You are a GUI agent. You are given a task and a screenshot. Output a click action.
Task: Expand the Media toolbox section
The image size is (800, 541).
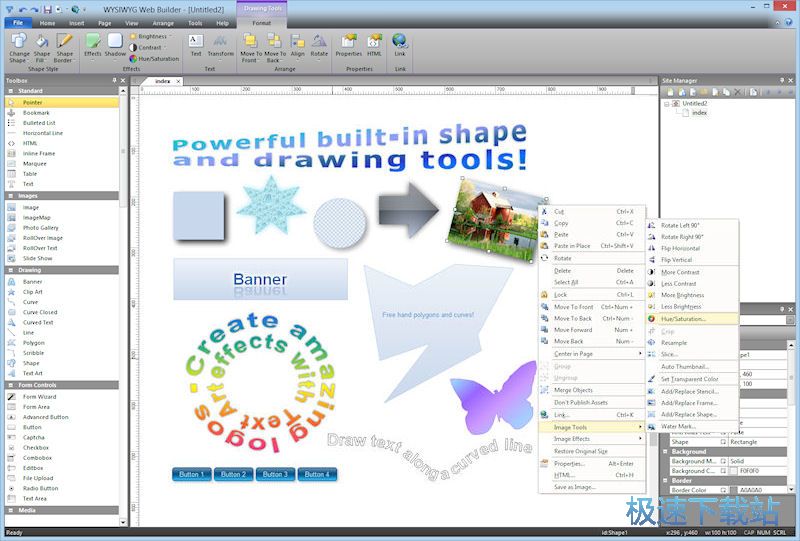[x=10, y=510]
